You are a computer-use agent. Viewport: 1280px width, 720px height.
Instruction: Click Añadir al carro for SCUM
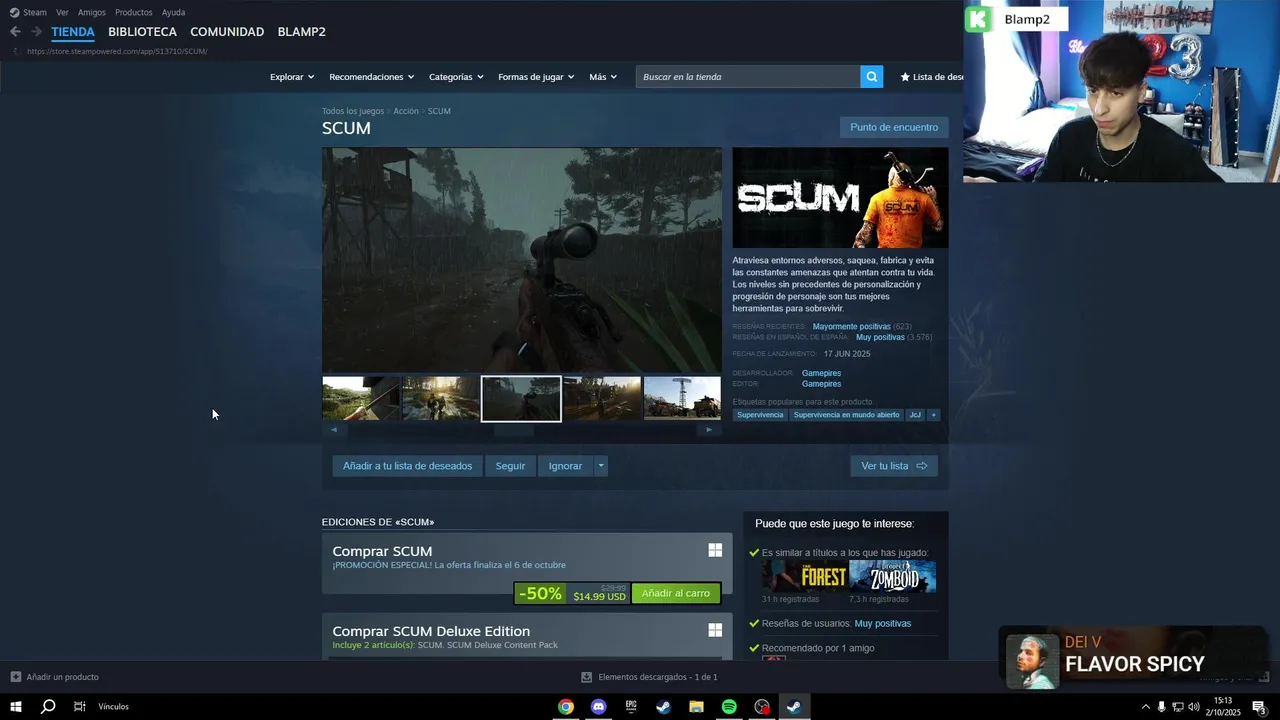click(x=676, y=593)
